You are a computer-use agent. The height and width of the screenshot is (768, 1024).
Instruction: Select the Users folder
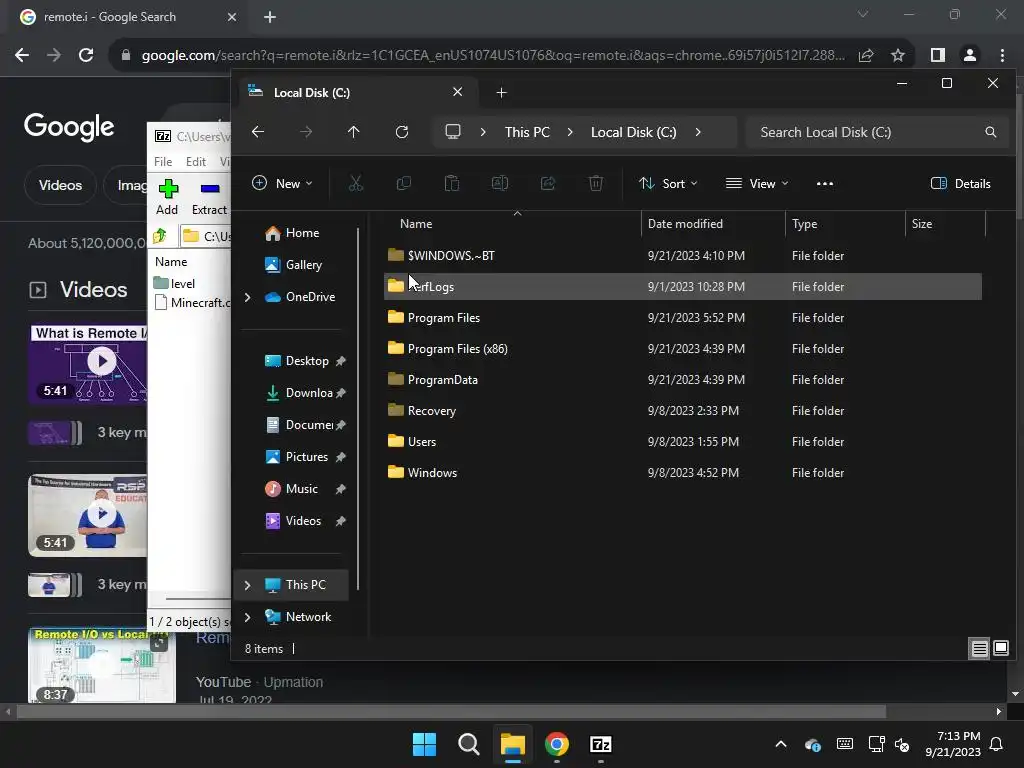(x=682, y=441)
